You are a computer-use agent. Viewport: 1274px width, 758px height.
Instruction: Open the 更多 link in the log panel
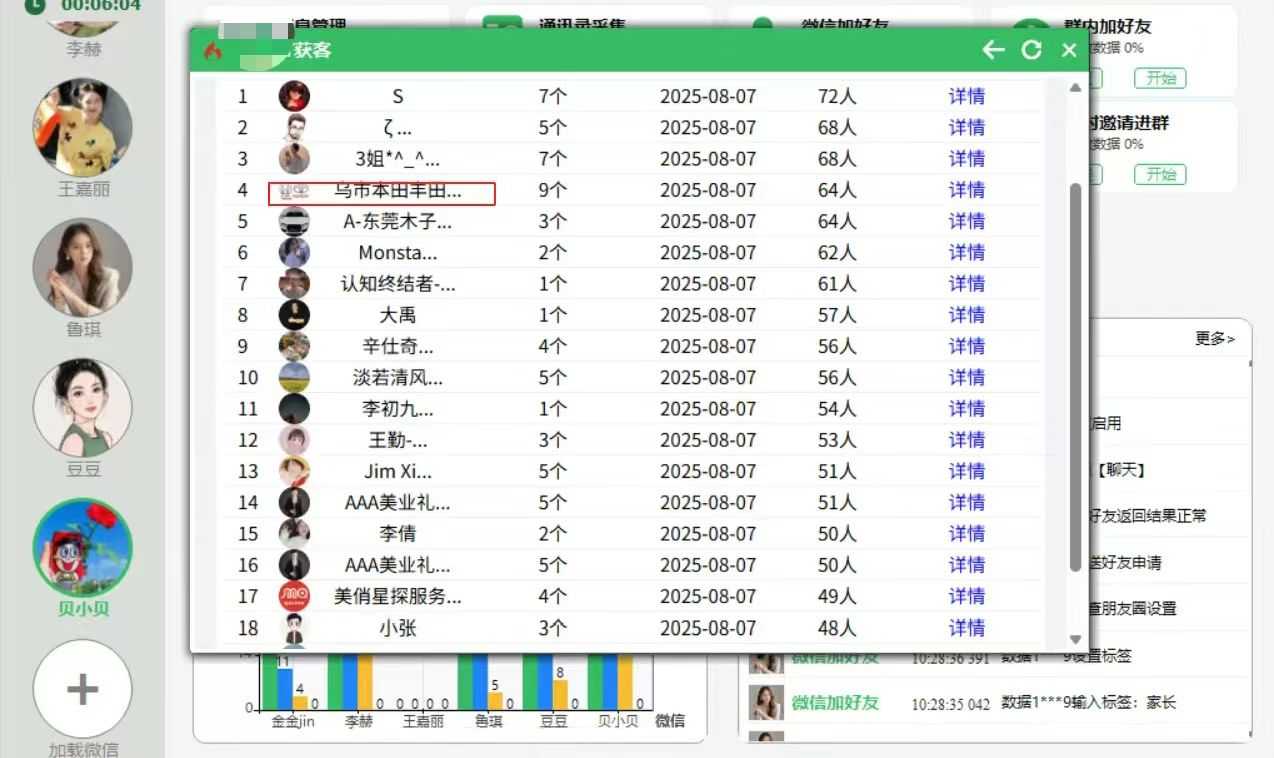(1214, 339)
